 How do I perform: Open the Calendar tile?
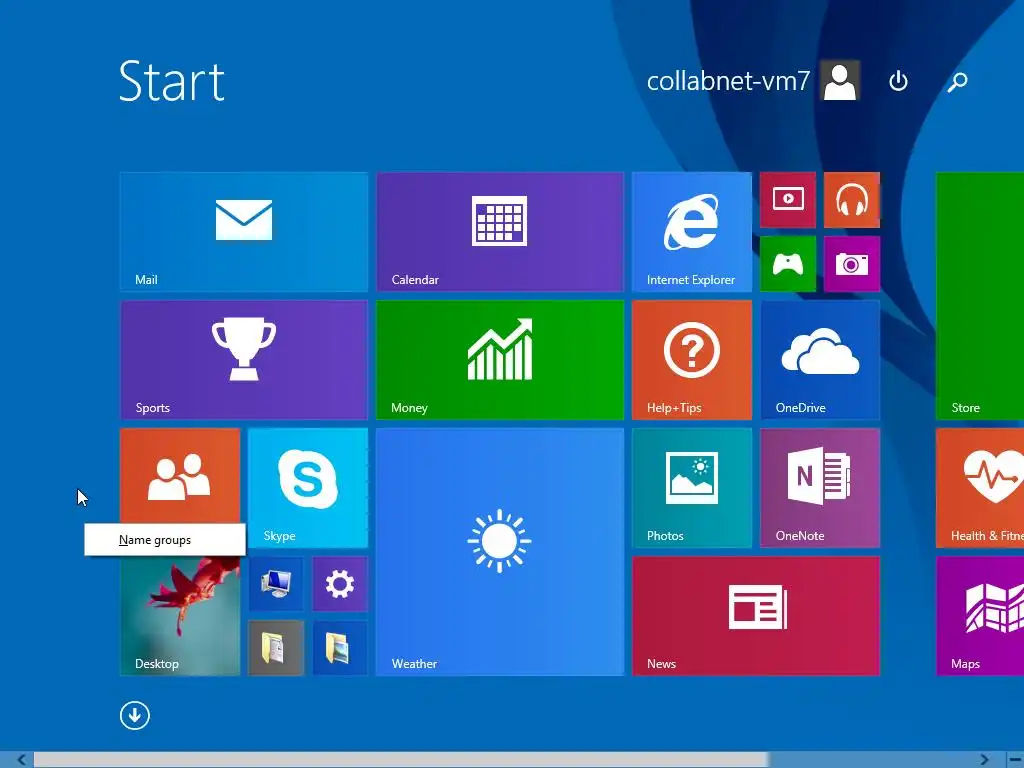click(x=500, y=232)
